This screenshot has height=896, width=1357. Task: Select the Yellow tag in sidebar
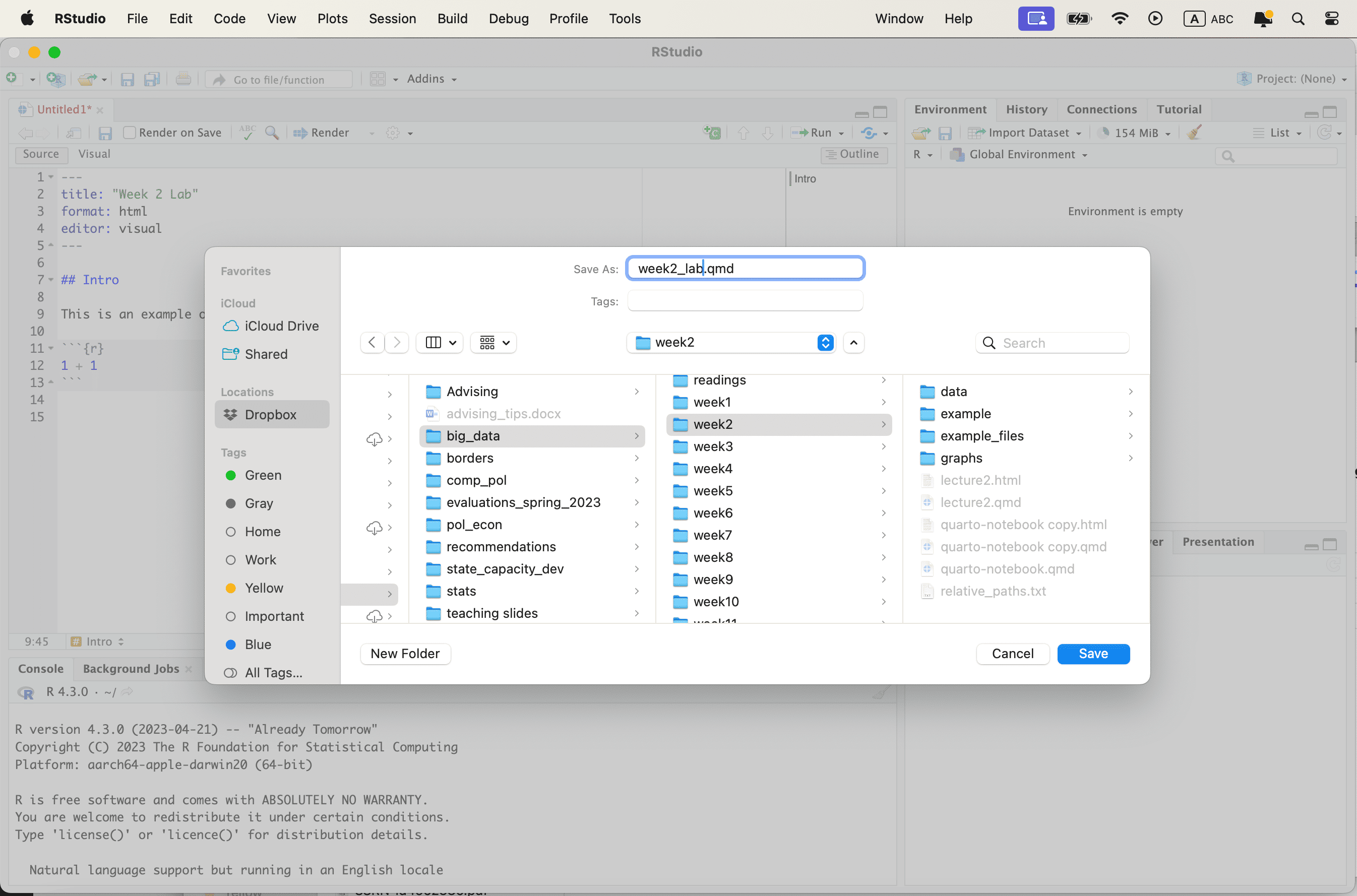point(263,588)
